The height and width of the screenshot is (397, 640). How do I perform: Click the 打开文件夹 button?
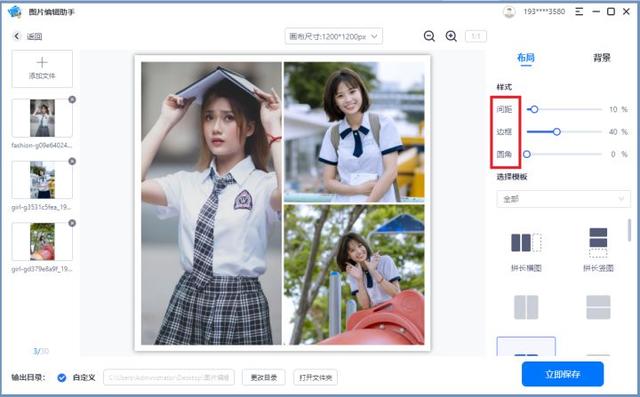coord(316,377)
